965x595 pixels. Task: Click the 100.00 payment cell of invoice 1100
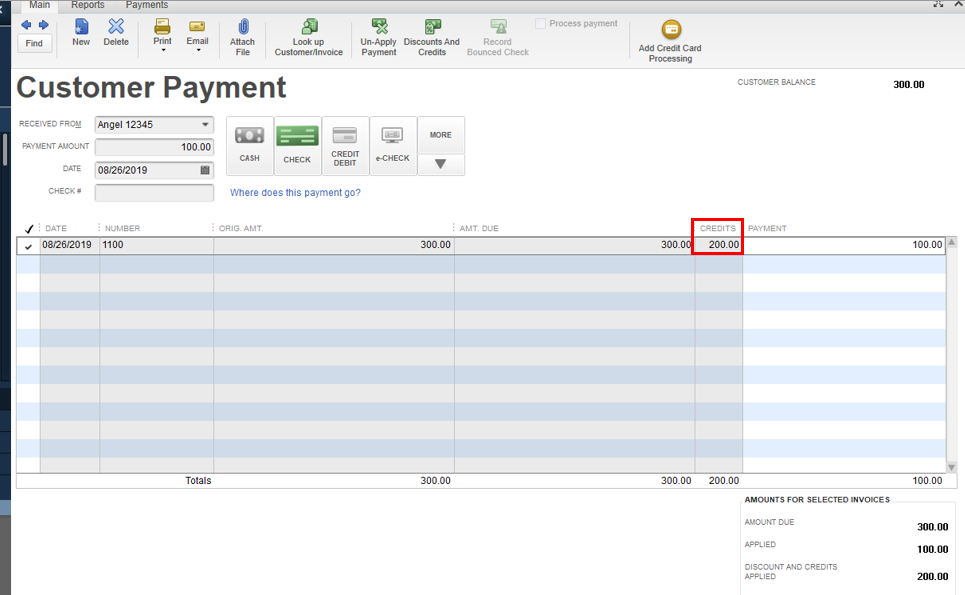coord(844,245)
